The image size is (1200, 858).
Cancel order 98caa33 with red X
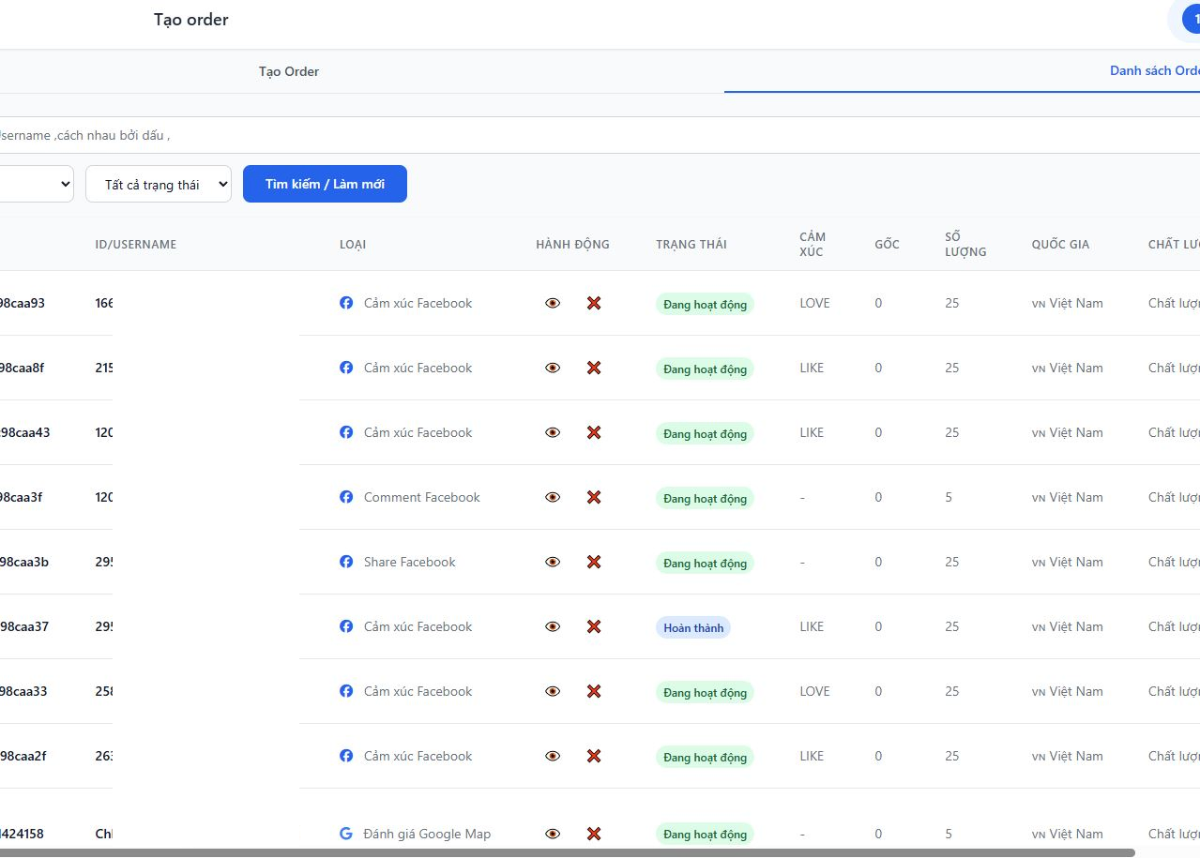click(594, 691)
